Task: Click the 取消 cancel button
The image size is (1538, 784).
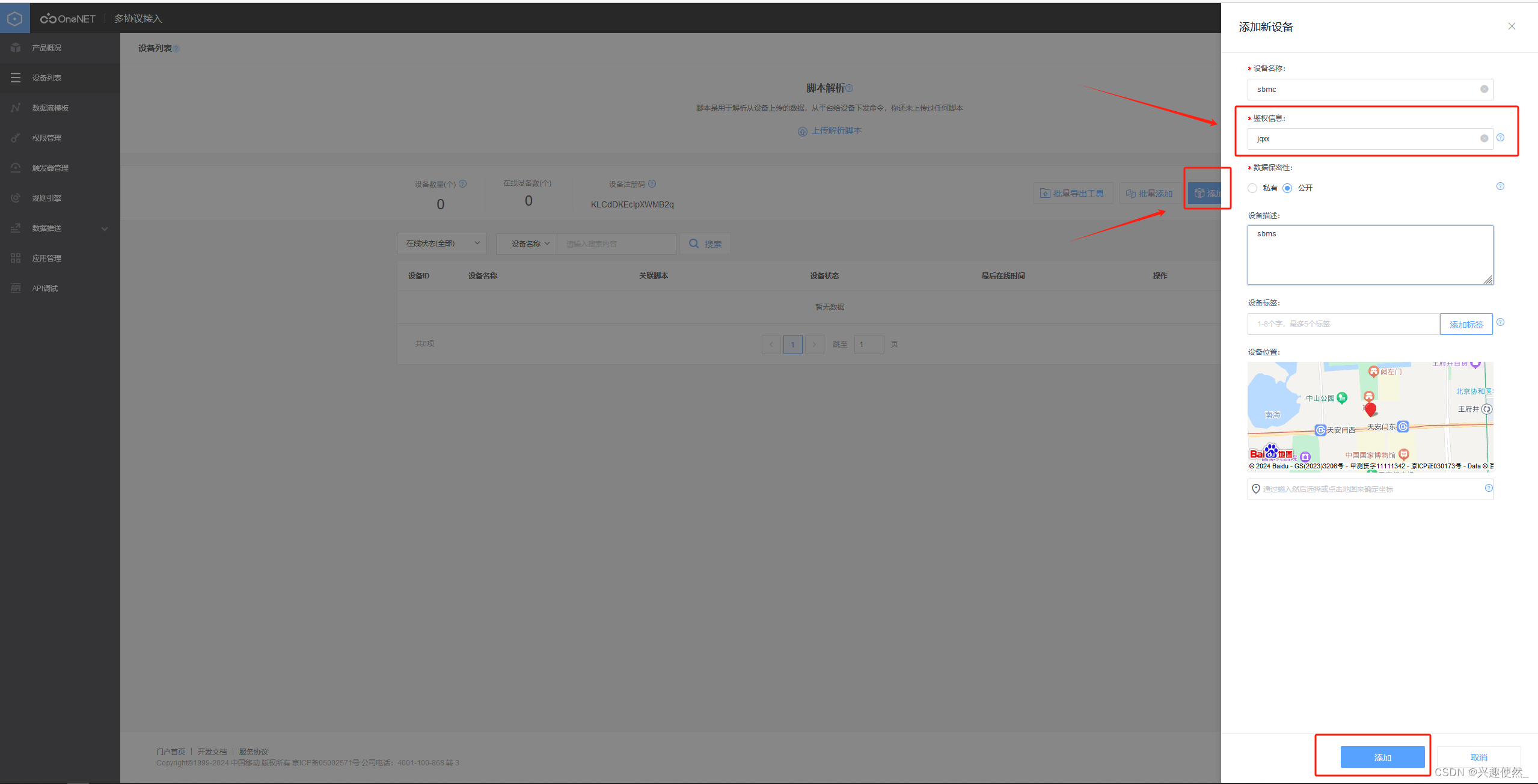Action: pyautogui.click(x=1478, y=757)
